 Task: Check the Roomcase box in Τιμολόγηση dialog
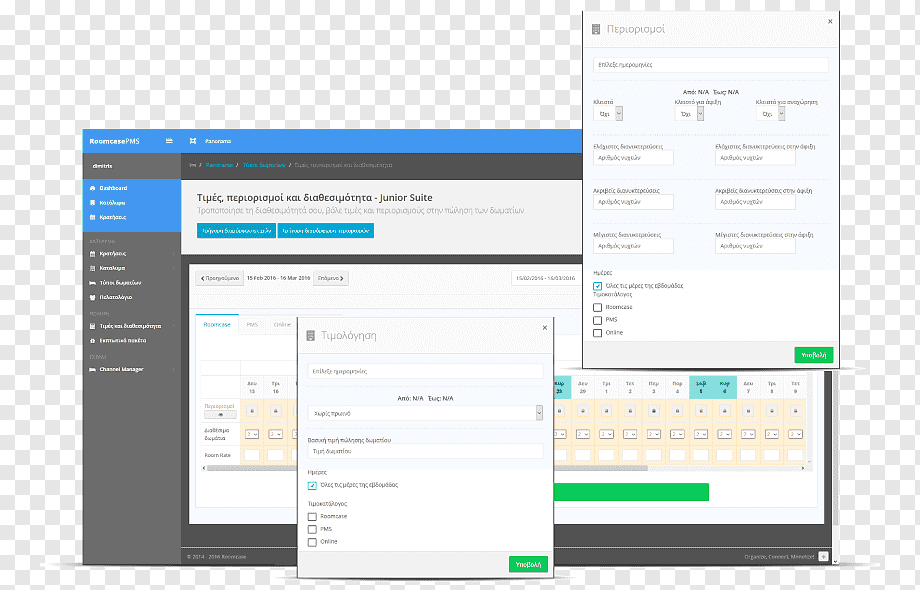[x=312, y=517]
